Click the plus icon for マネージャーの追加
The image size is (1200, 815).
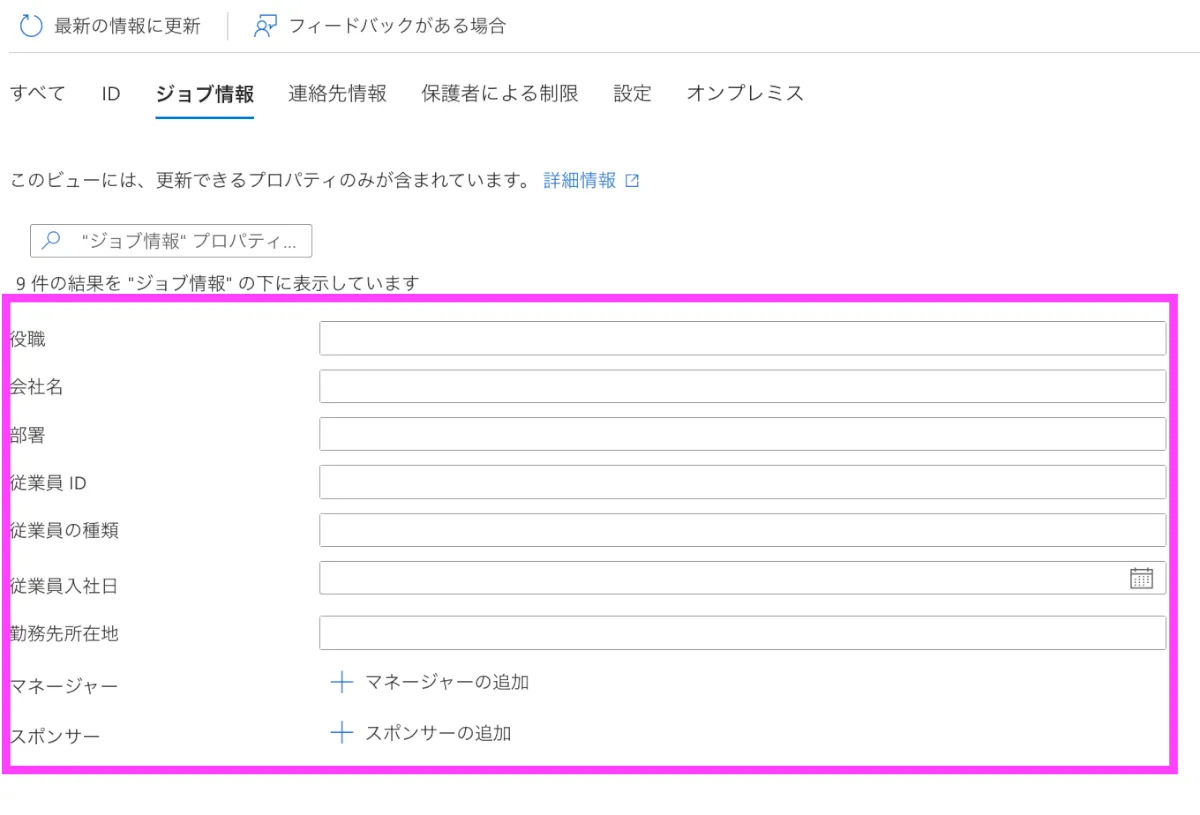point(342,683)
